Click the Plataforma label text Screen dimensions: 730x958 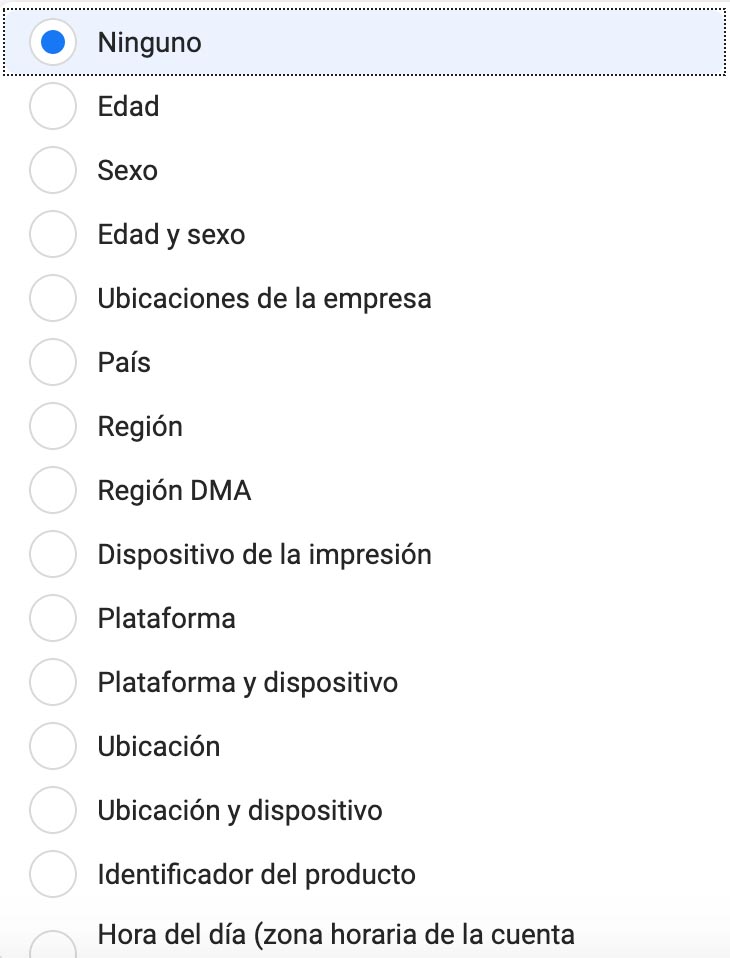point(166,618)
